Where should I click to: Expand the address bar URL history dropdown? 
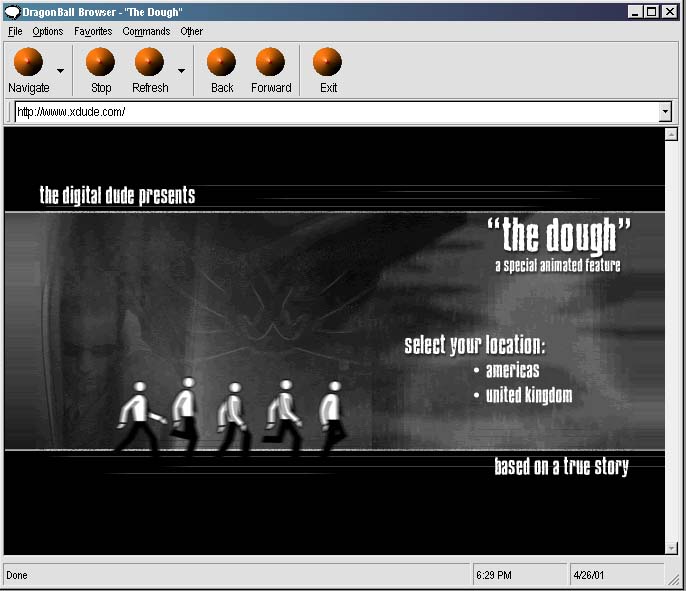point(665,112)
